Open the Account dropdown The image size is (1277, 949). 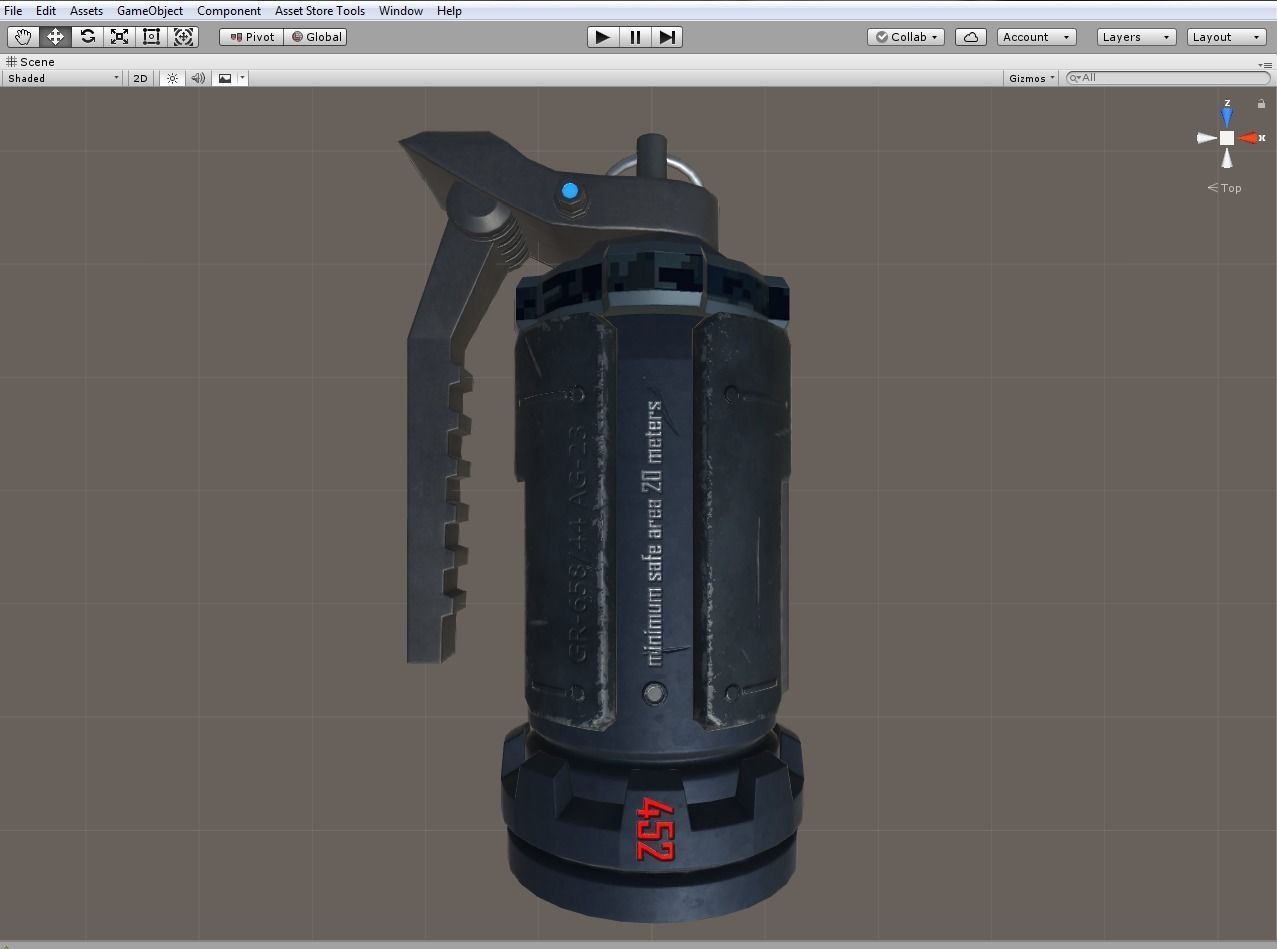pos(1036,37)
